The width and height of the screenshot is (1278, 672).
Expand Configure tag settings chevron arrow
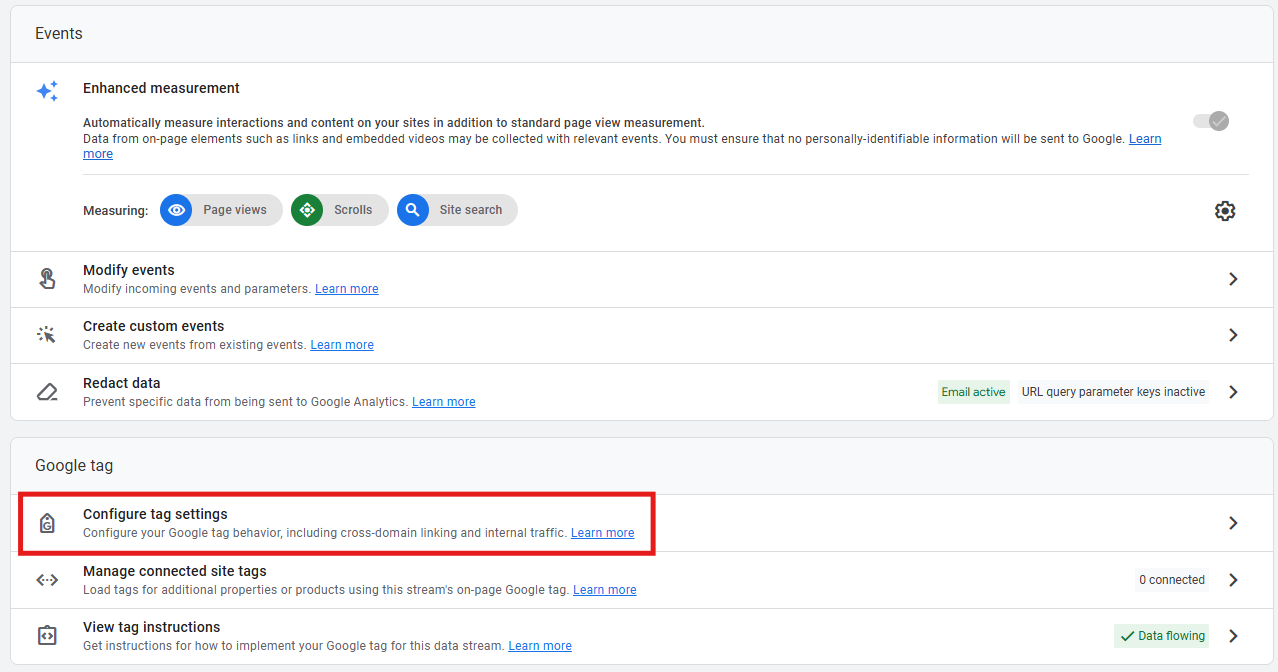1233,523
